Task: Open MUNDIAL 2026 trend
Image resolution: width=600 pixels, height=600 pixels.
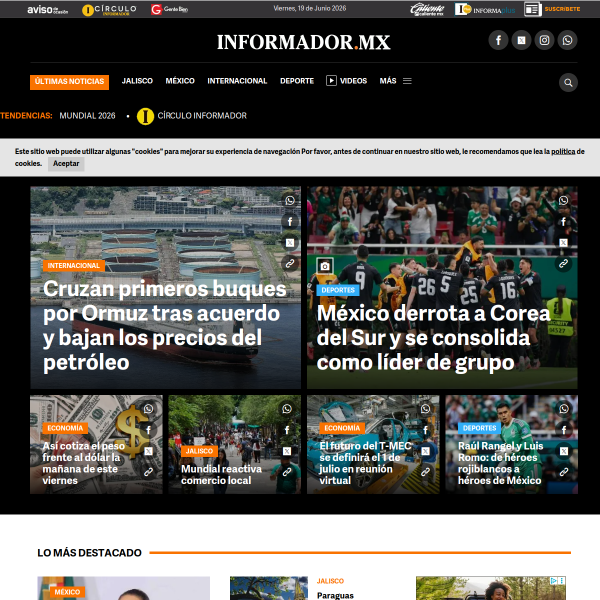Action: coord(87,116)
